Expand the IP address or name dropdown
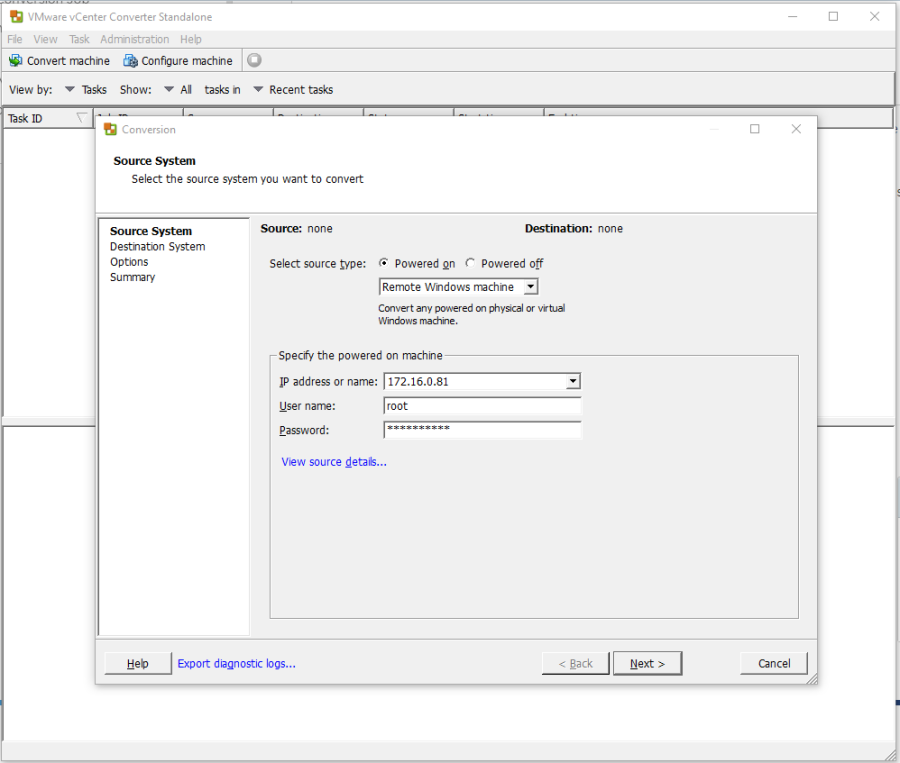This screenshot has width=900, height=763. [x=573, y=381]
